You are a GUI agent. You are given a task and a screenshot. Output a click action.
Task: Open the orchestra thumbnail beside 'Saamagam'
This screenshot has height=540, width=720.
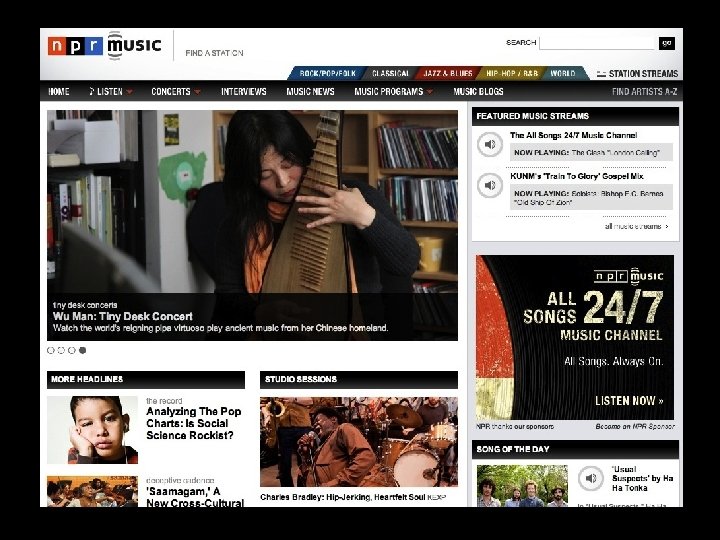pos(92,491)
